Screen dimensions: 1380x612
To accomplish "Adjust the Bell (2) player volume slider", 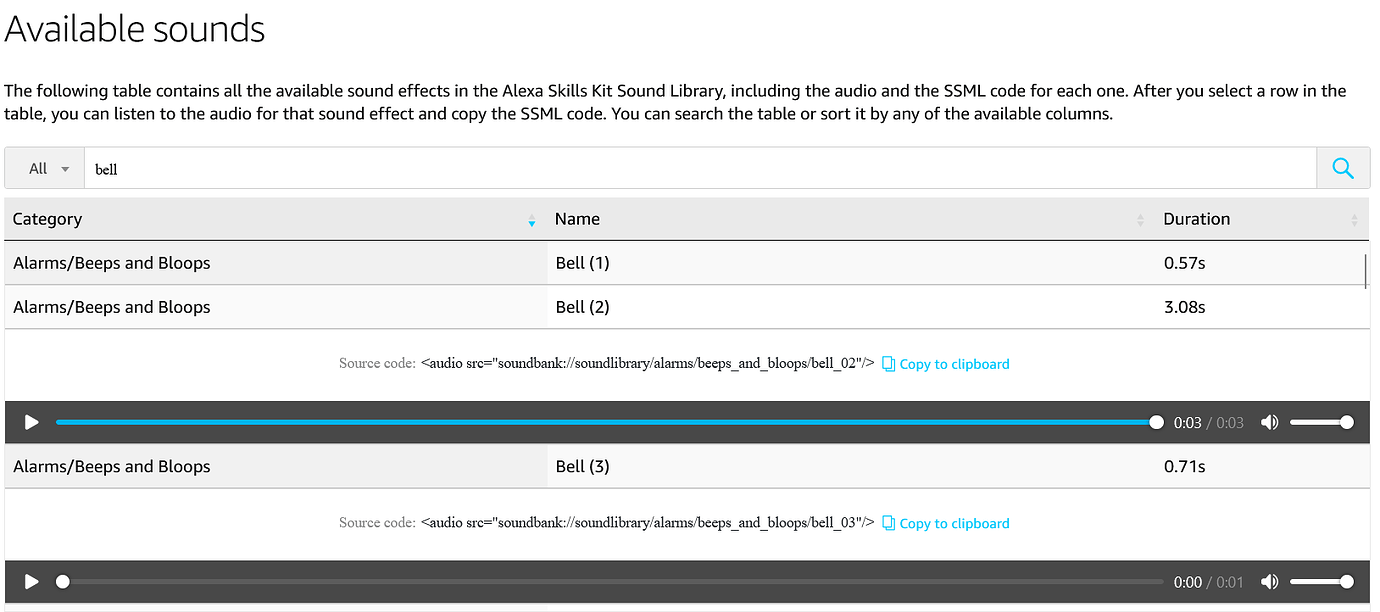I will point(1322,422).
